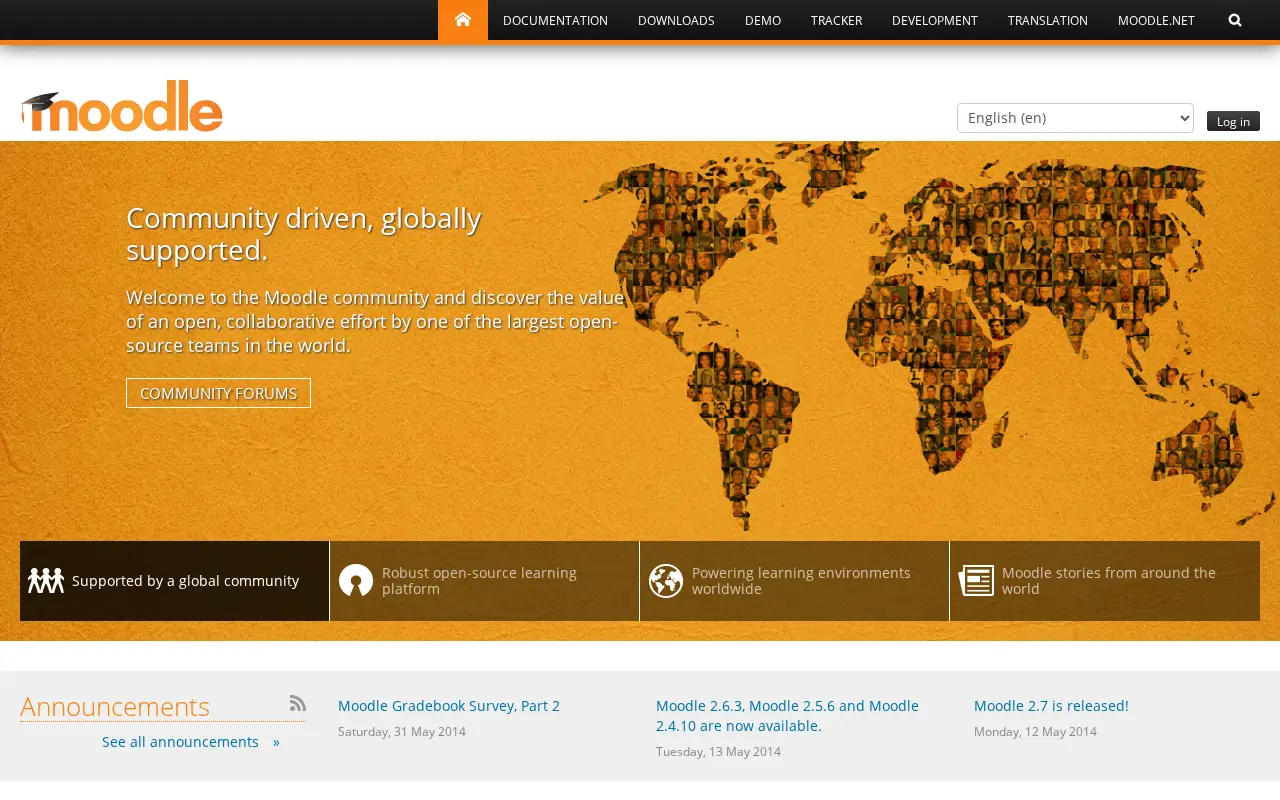Viewport: 1280px width, 800px height.
Task: Select 'Supported by a global community' tab
Action: tap(174, 581)
